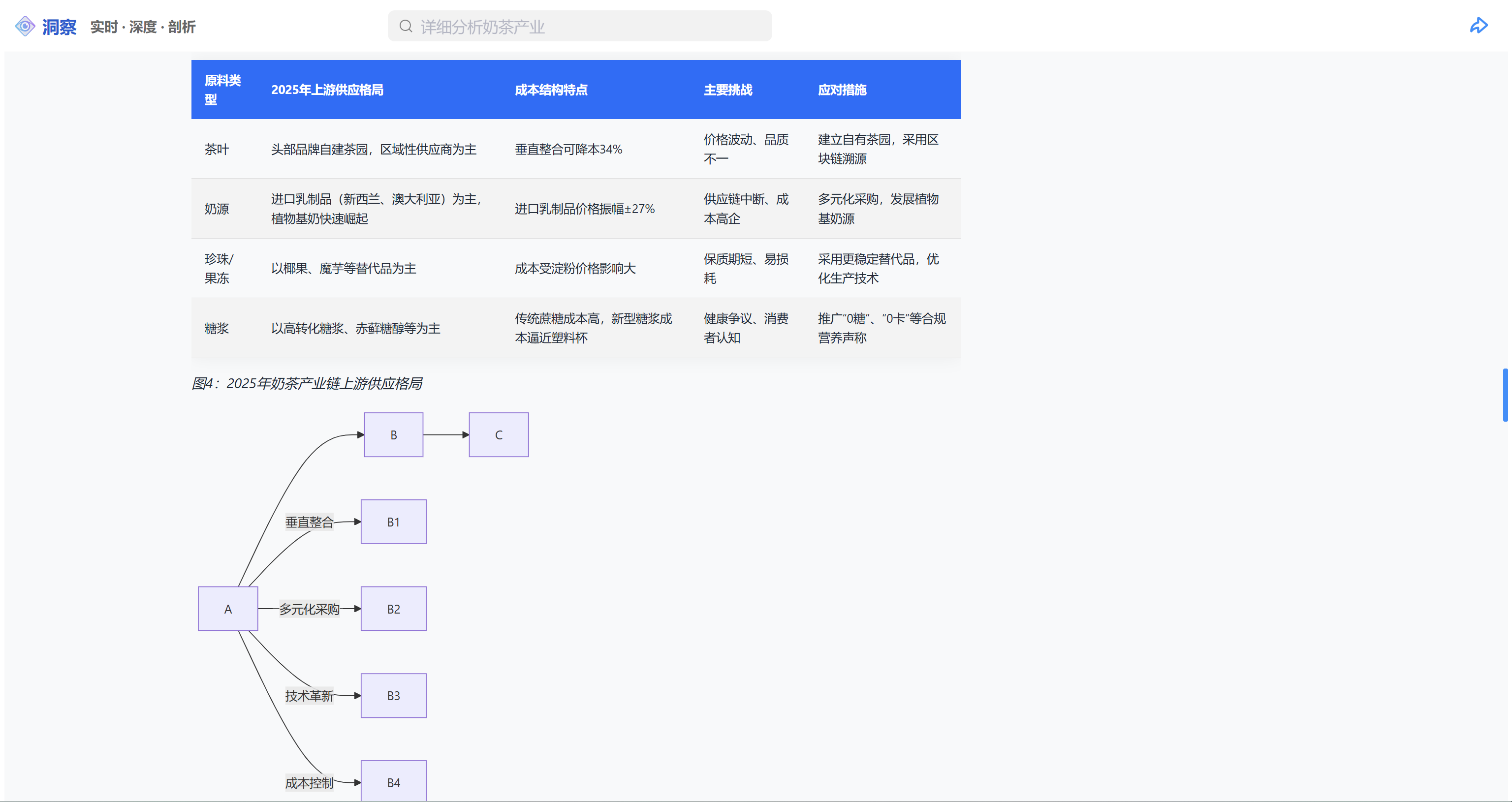Select flowchart node C
Screen dimensions: 1512x802
[x=498, y=435]
